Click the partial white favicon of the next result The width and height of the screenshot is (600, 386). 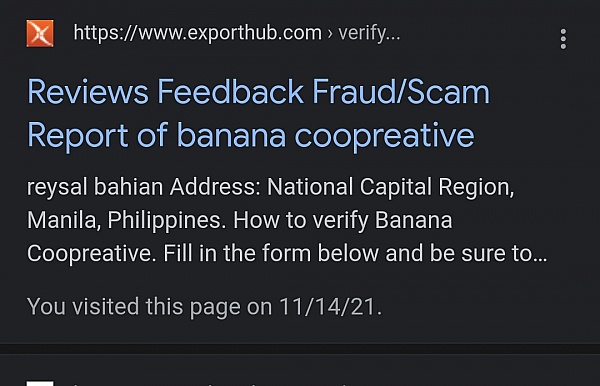point(40,383)
